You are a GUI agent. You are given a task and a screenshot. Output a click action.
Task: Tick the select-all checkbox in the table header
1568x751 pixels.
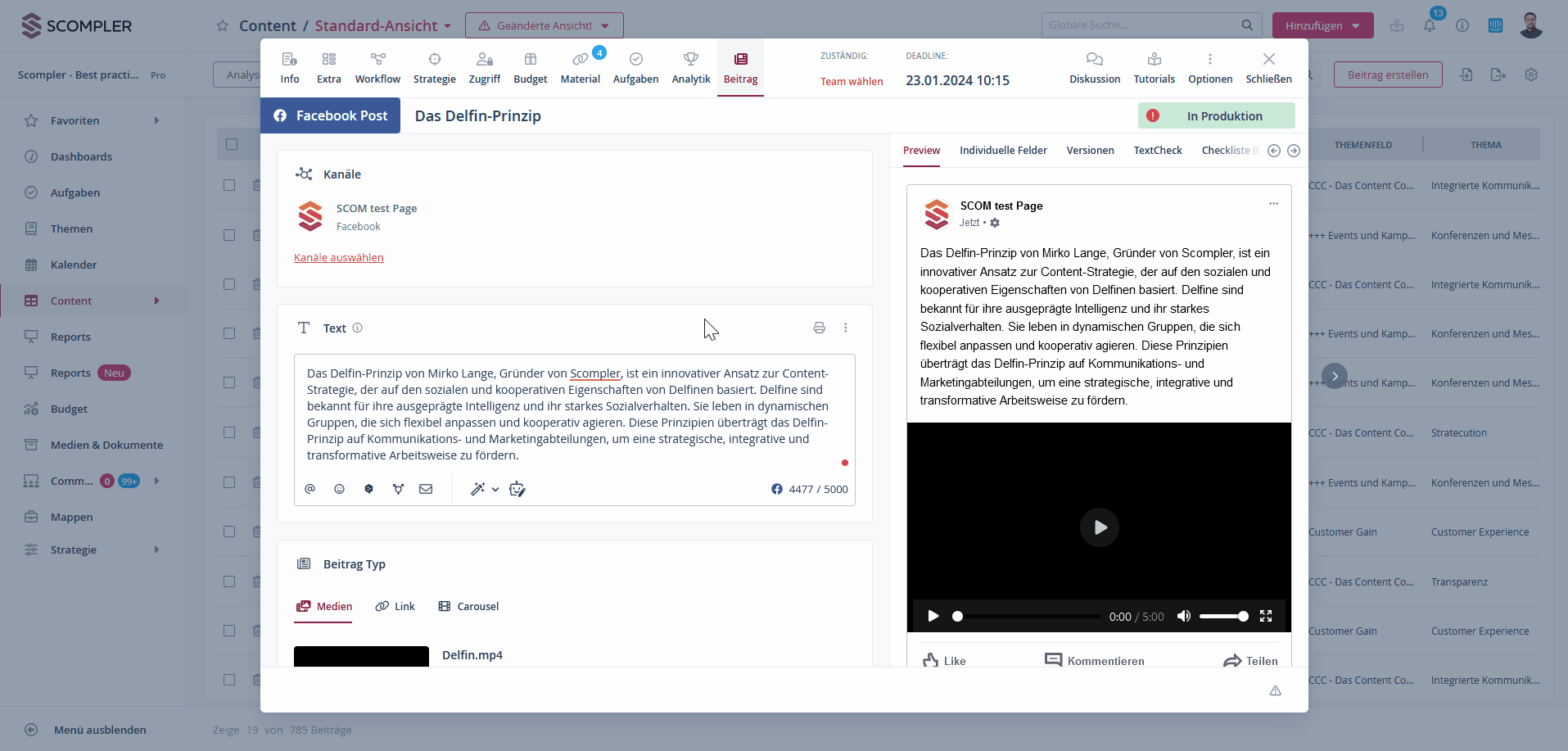[x=232, y=144]
